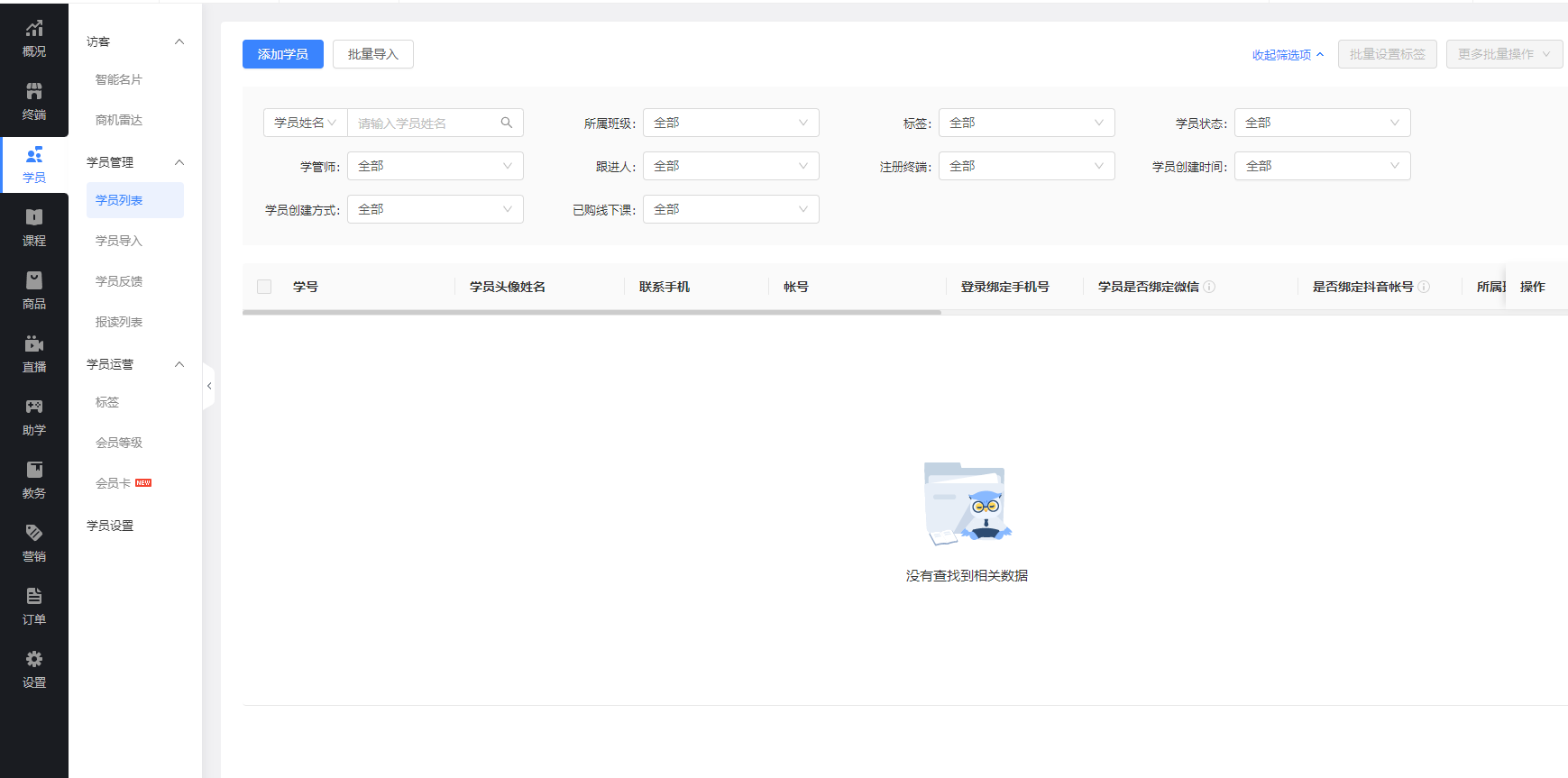1568x778 pixels.
Task: Open the 概况 overview icon in sidebar
Action: tap(34, 29)
